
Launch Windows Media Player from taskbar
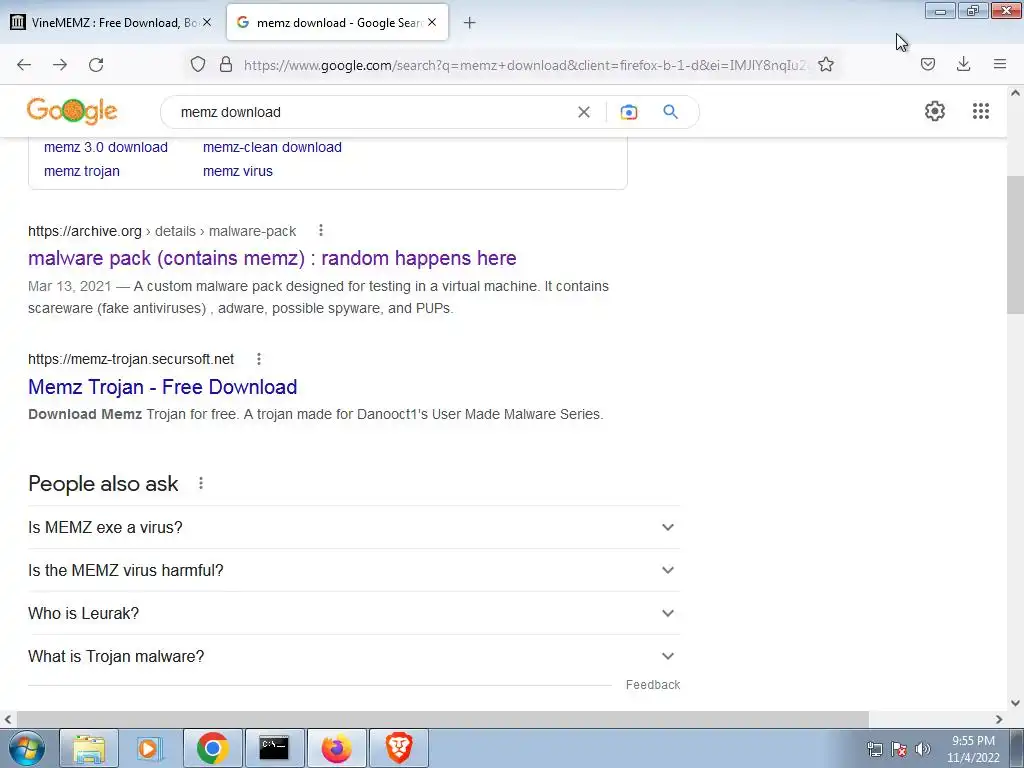(x=150, y=748)
